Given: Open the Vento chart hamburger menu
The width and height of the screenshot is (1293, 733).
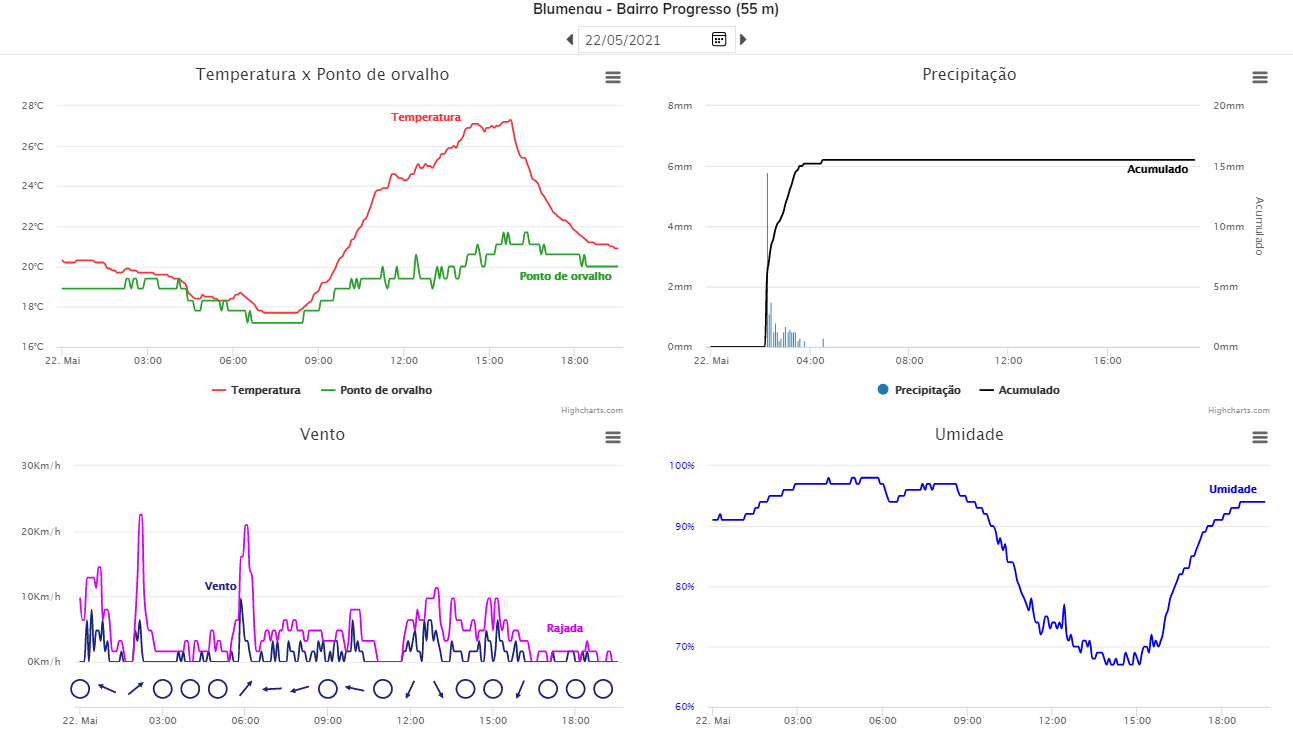Looking at the screenshot, I should [613, 437].
